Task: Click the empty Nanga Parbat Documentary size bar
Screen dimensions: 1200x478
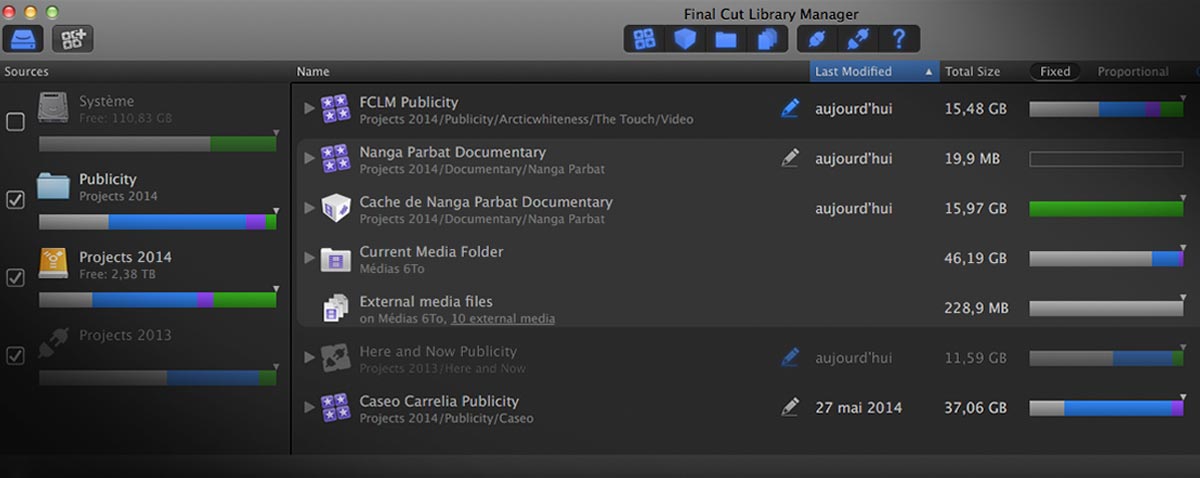Action: (1106, 159)
